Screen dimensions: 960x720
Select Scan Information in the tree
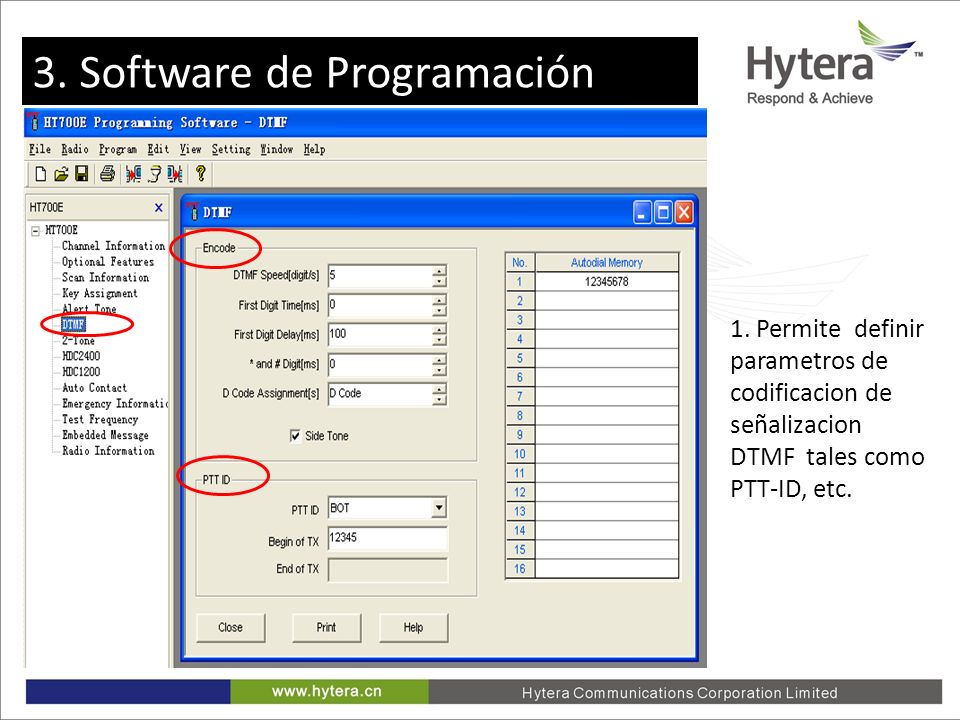click(x=105, y=277)
